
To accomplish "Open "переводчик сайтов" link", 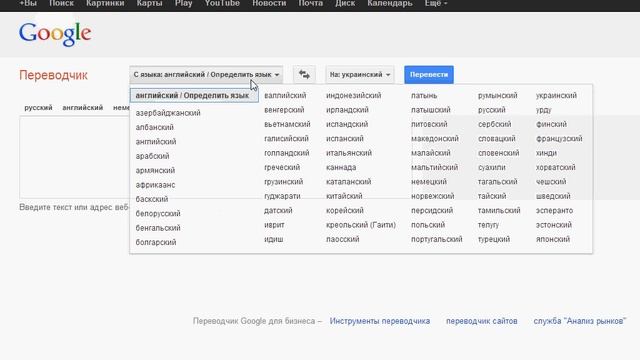I will click(x=482, y=321).
